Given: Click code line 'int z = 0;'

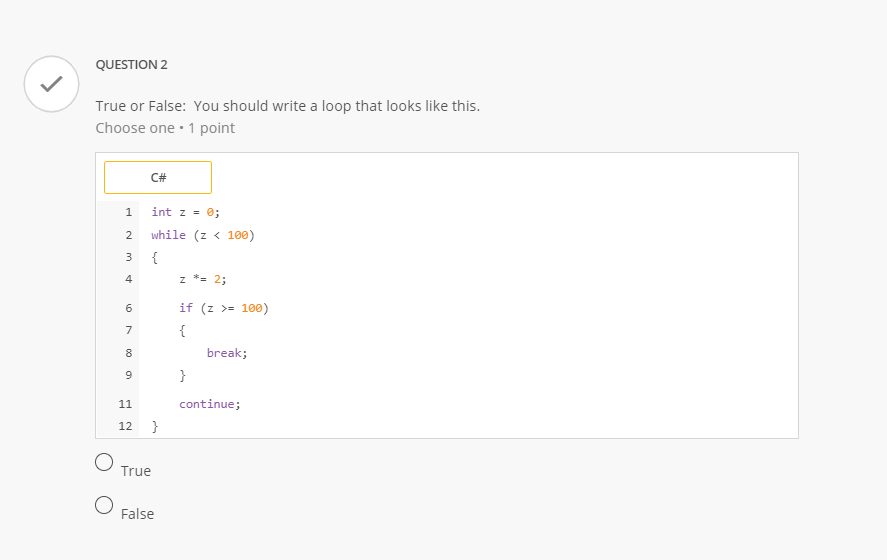Looking at the screenshot, I should (x=186, y=212).
